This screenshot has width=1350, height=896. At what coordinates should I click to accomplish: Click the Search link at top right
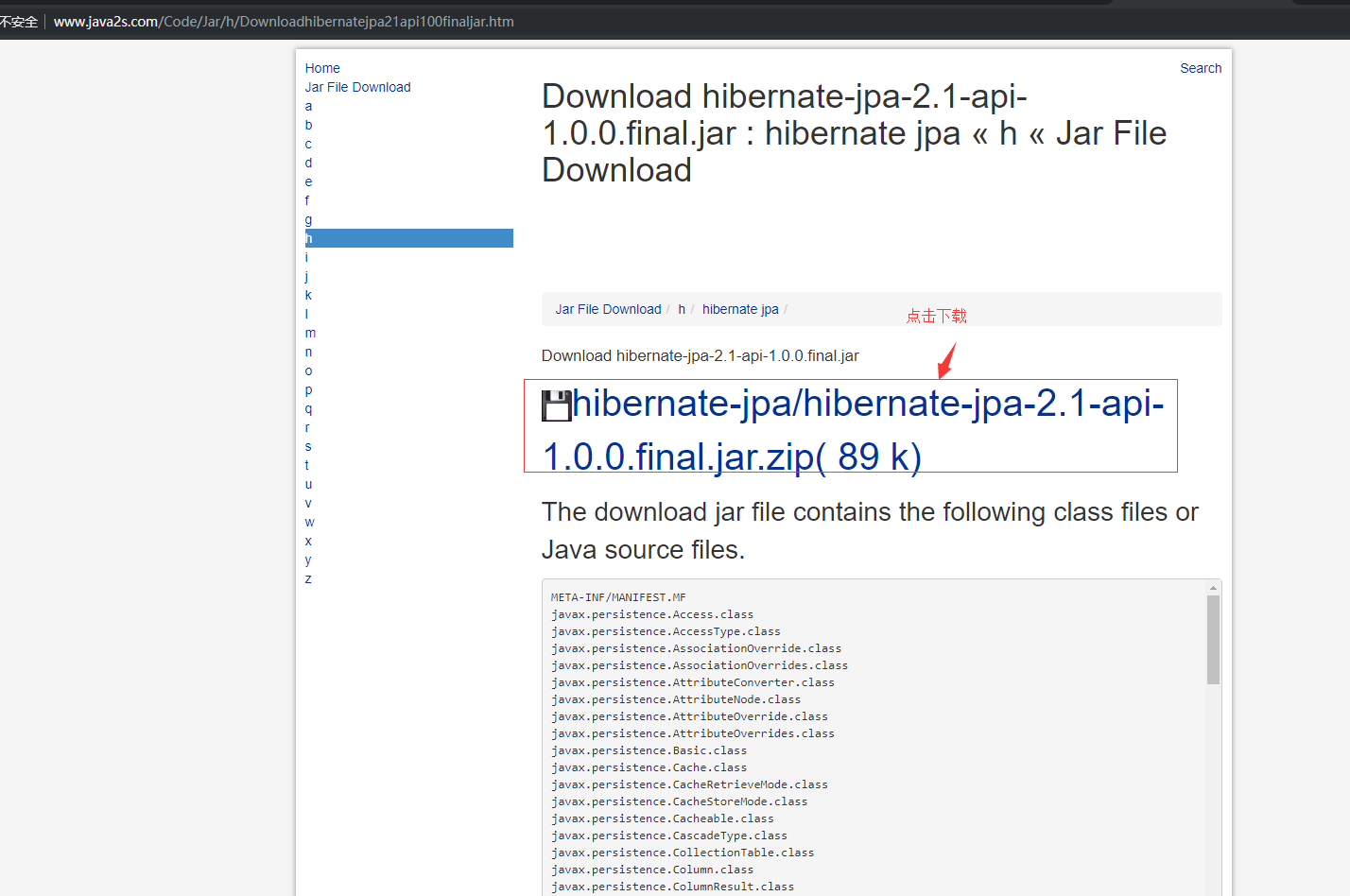1200,67
